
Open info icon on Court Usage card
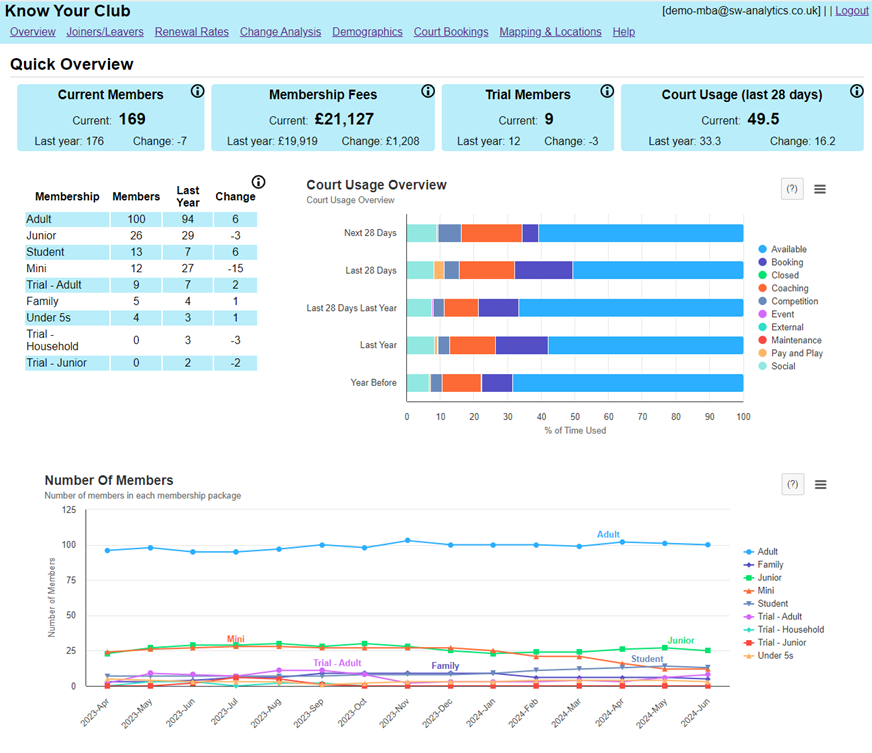(857, 91)
